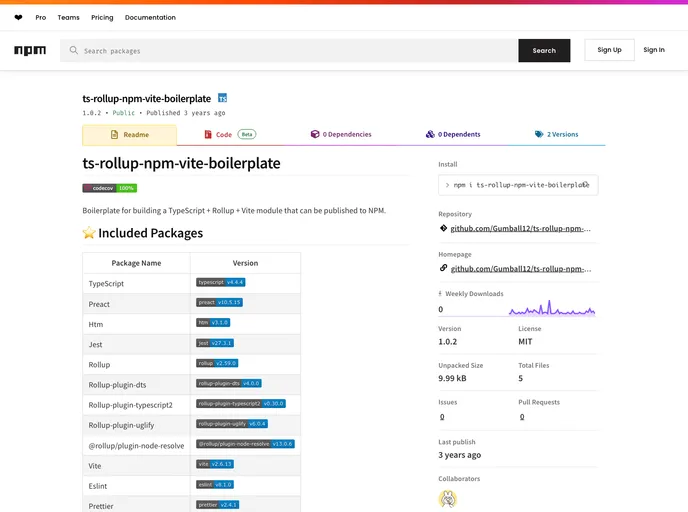688x512 pixels.
Task: Open the Documentation menu item
Action: tap(150, 18)
